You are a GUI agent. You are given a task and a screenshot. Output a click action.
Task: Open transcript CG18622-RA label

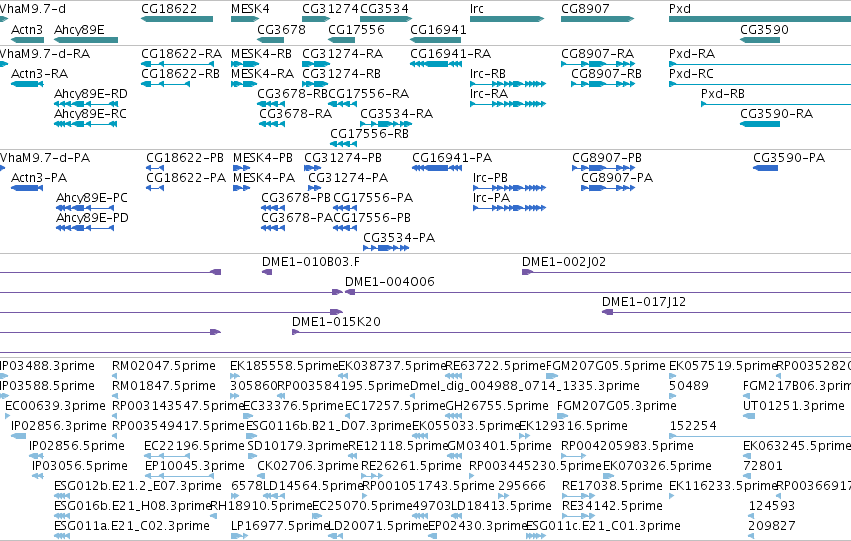tap(181, 54)
